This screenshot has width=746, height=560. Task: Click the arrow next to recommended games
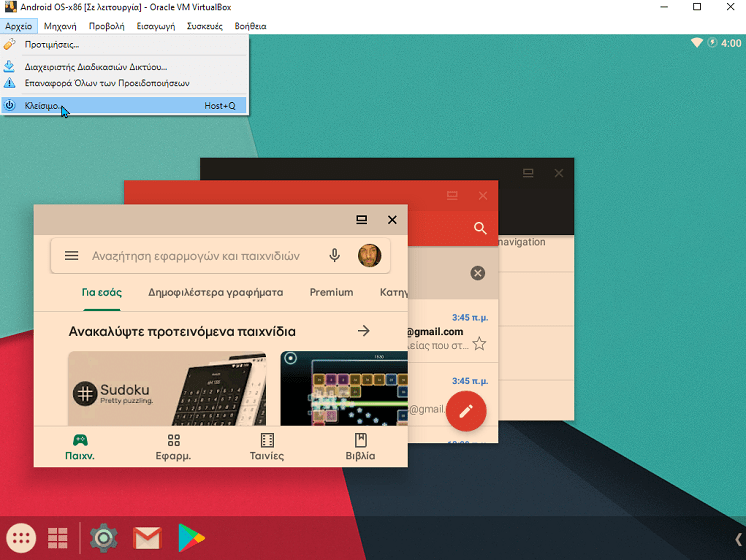[363, 331]
